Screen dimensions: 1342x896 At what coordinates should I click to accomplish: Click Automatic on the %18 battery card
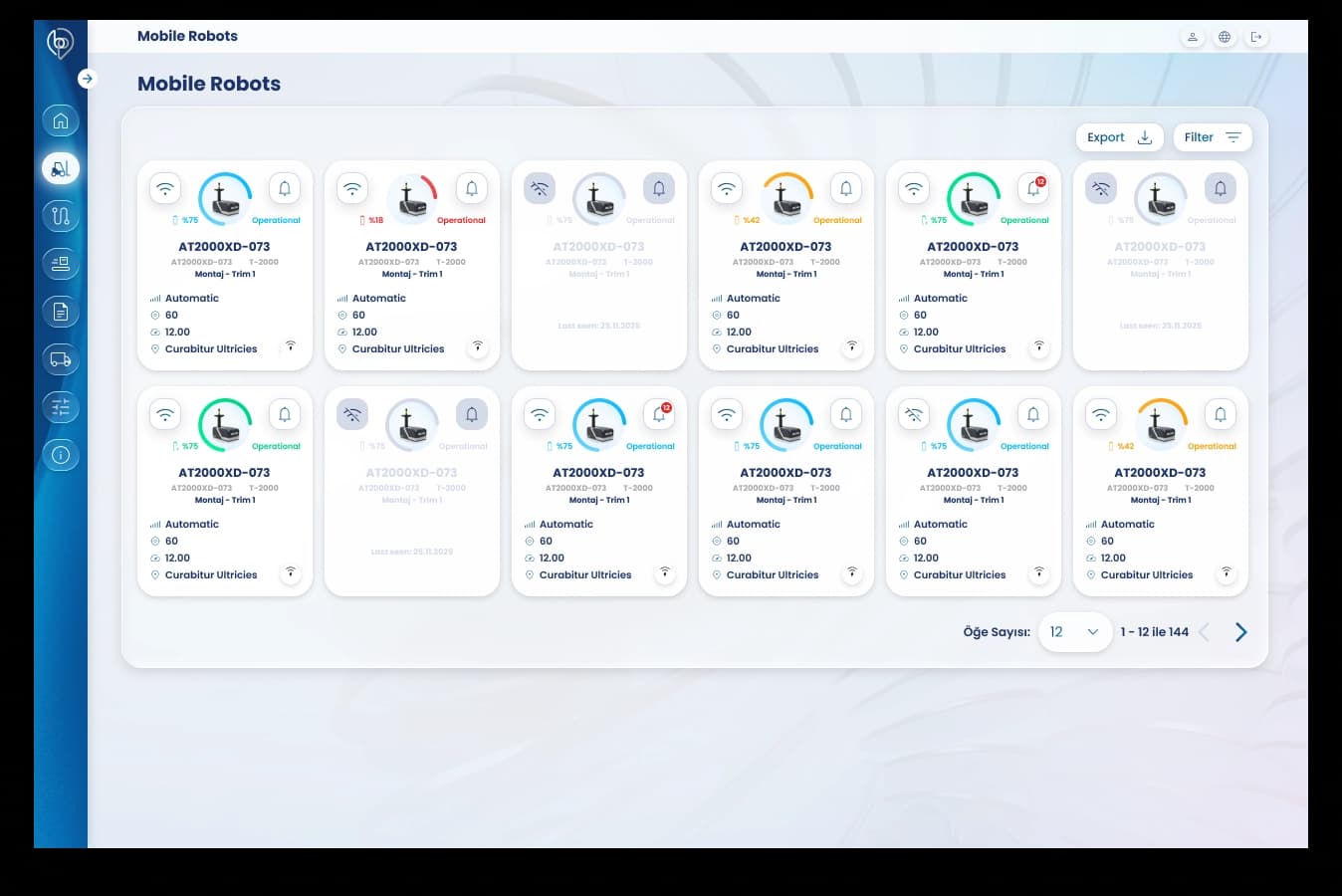tap(379, 298)
